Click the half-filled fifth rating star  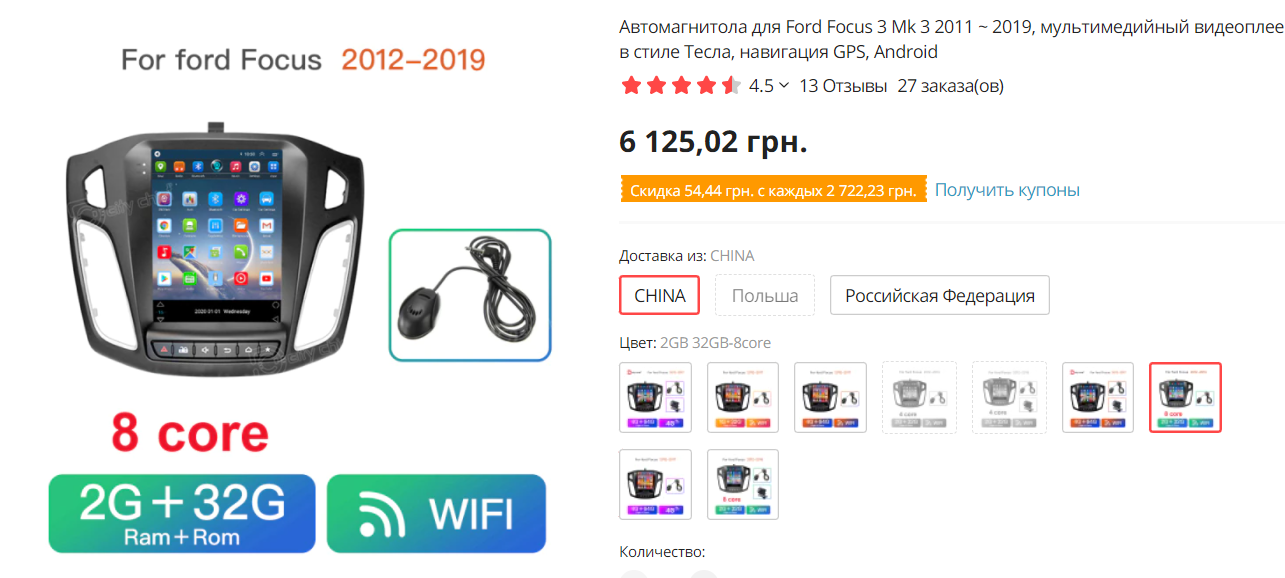click(732, 86)
